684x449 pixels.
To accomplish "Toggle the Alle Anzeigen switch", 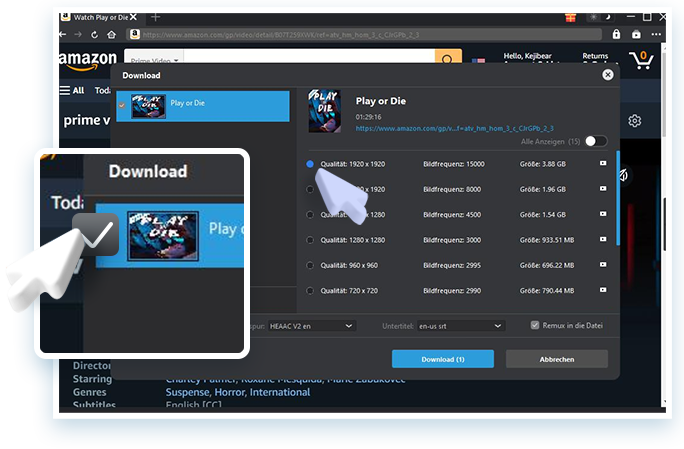I will tap(596, 141).
